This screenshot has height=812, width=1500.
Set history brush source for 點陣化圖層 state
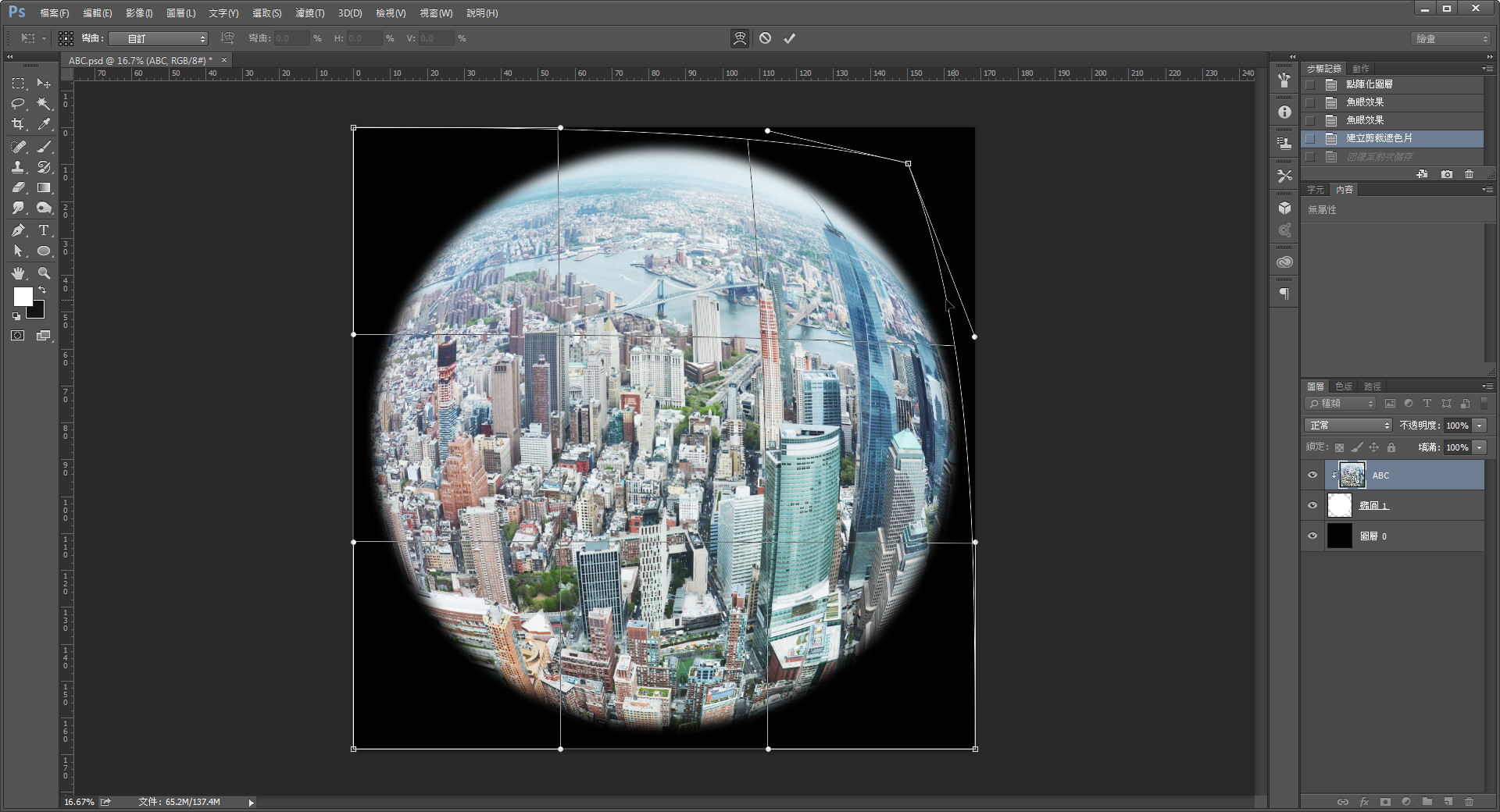pos(1310,84)
